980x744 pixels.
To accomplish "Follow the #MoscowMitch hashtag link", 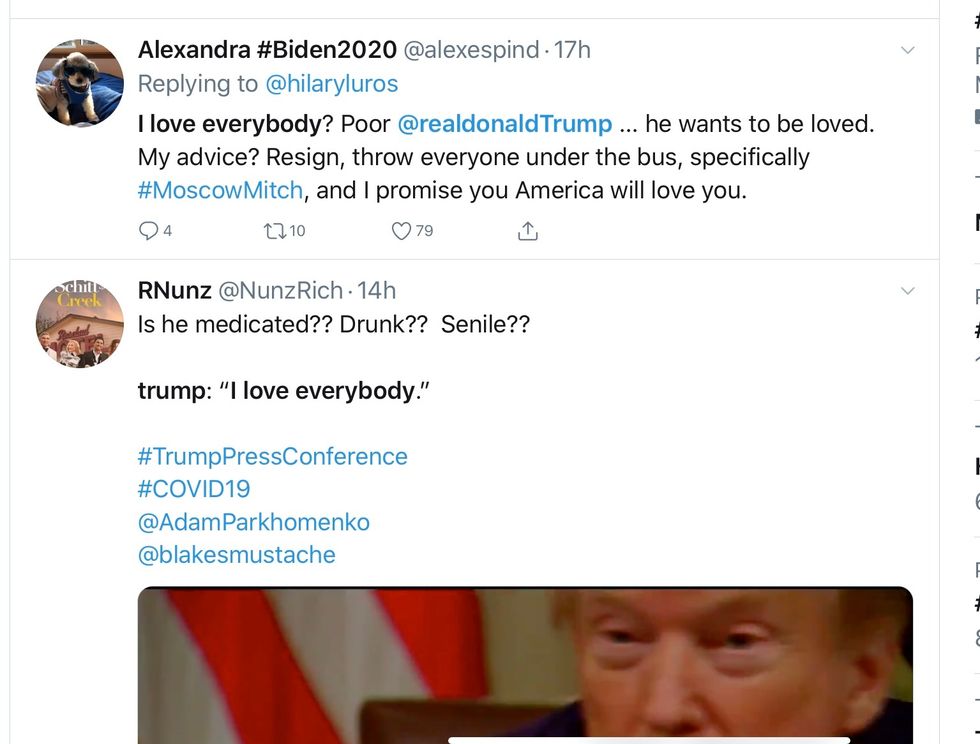I will [220, 190].
